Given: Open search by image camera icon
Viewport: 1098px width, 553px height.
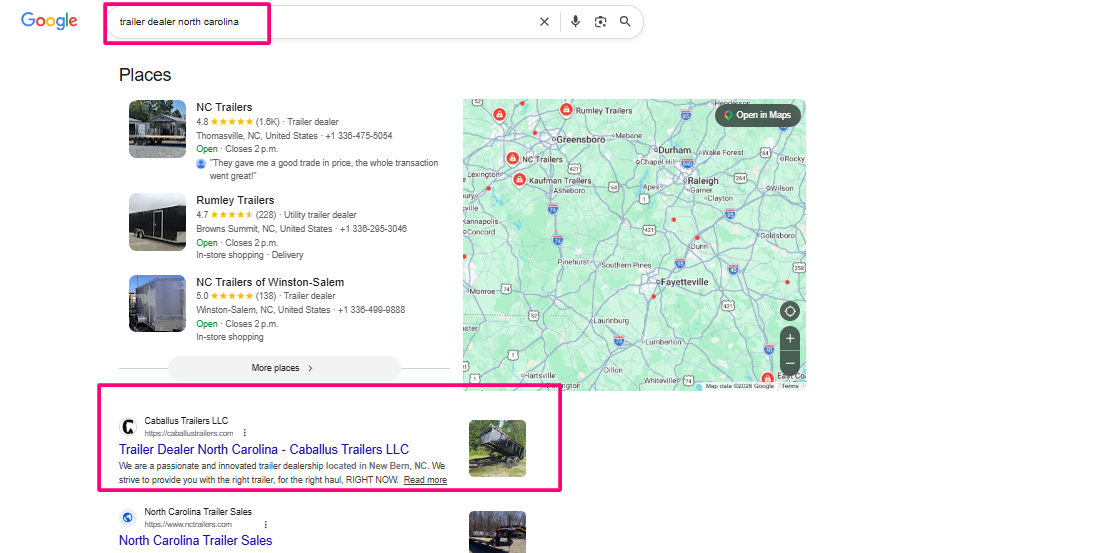Looking at the screenshot, I should click(x=600, y=22).
